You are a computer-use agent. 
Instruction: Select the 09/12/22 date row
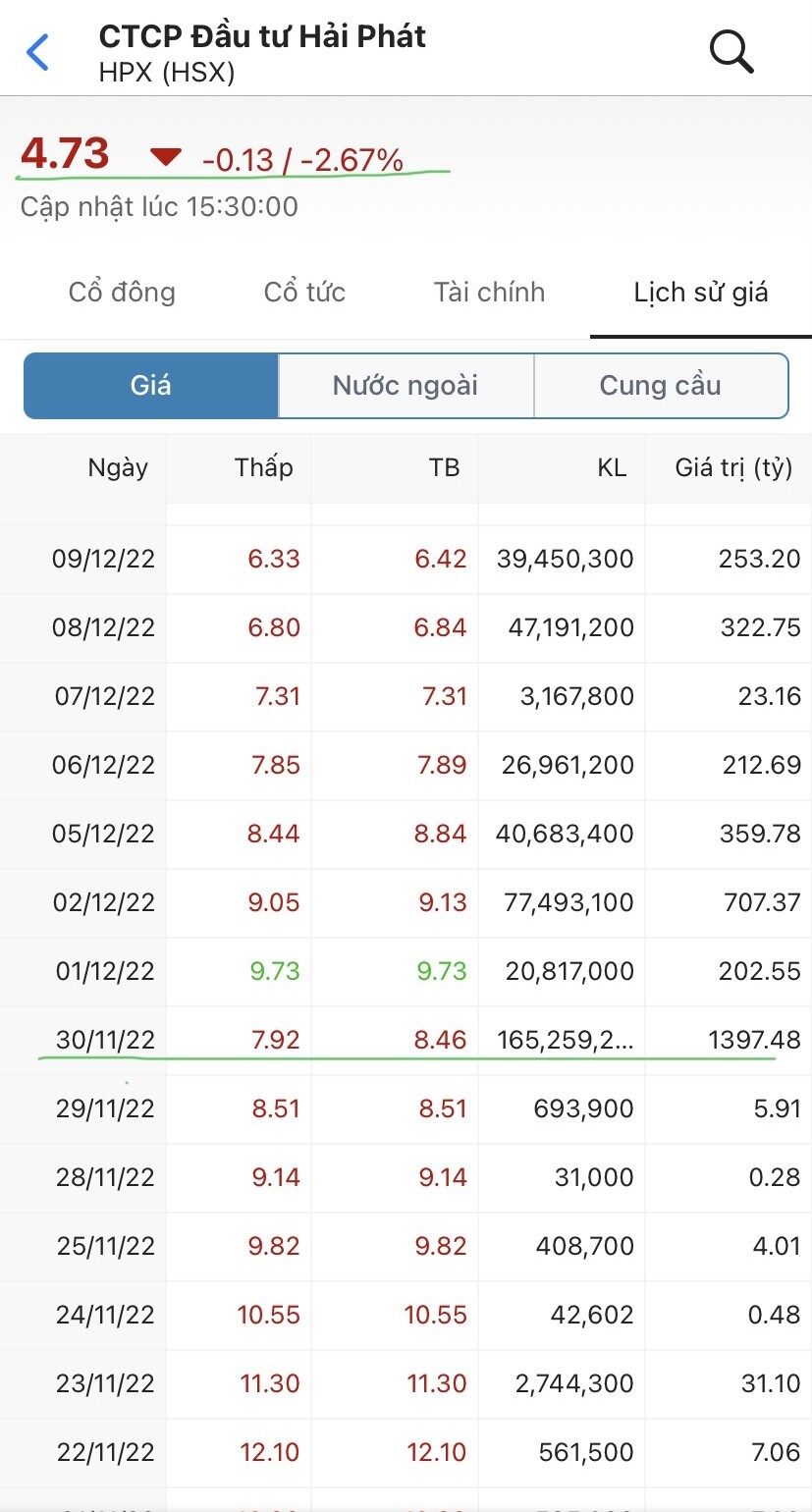(x=103, y=559)
